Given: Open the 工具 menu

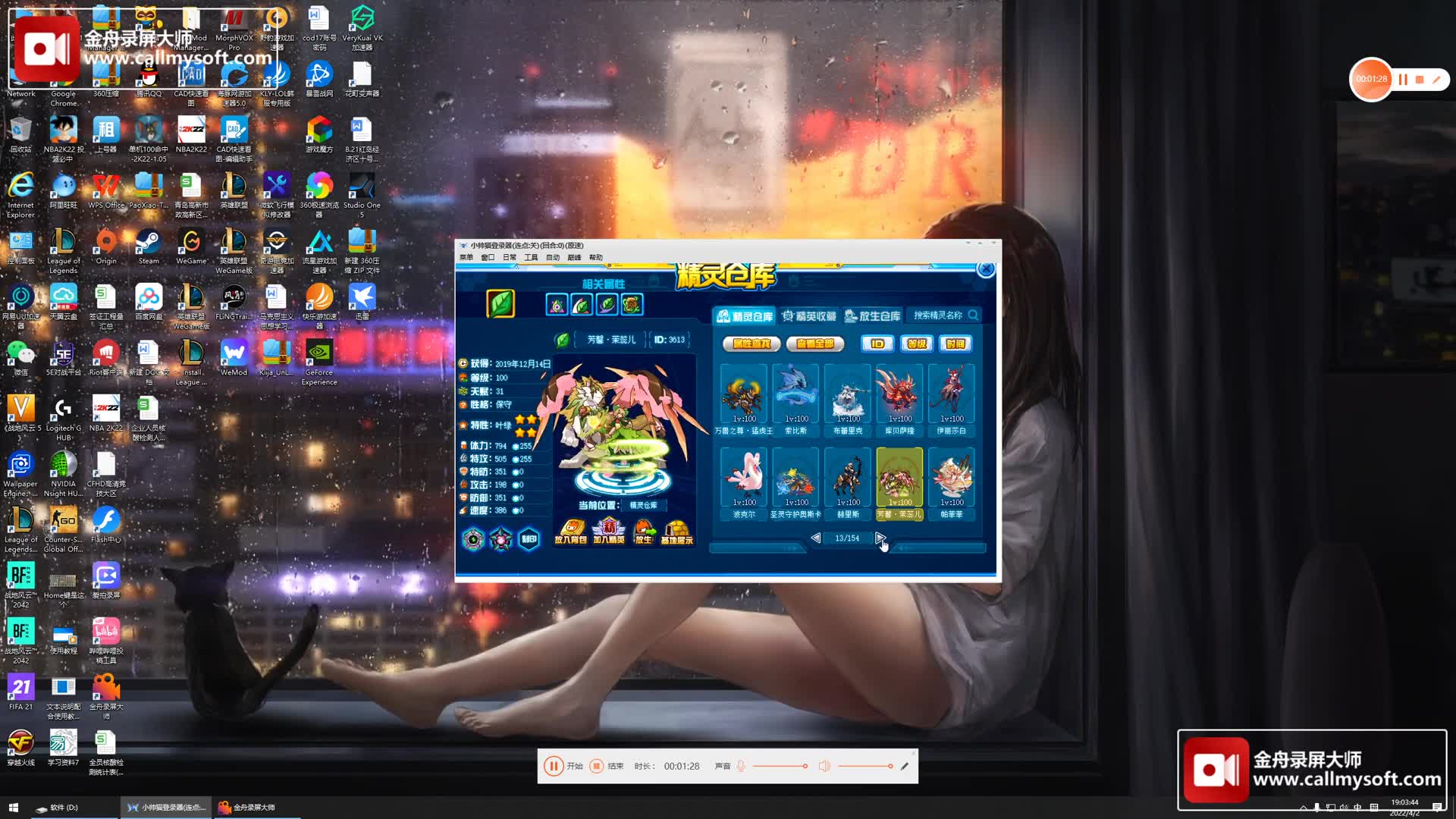Looking at the screenshot, I should [531, 258].
